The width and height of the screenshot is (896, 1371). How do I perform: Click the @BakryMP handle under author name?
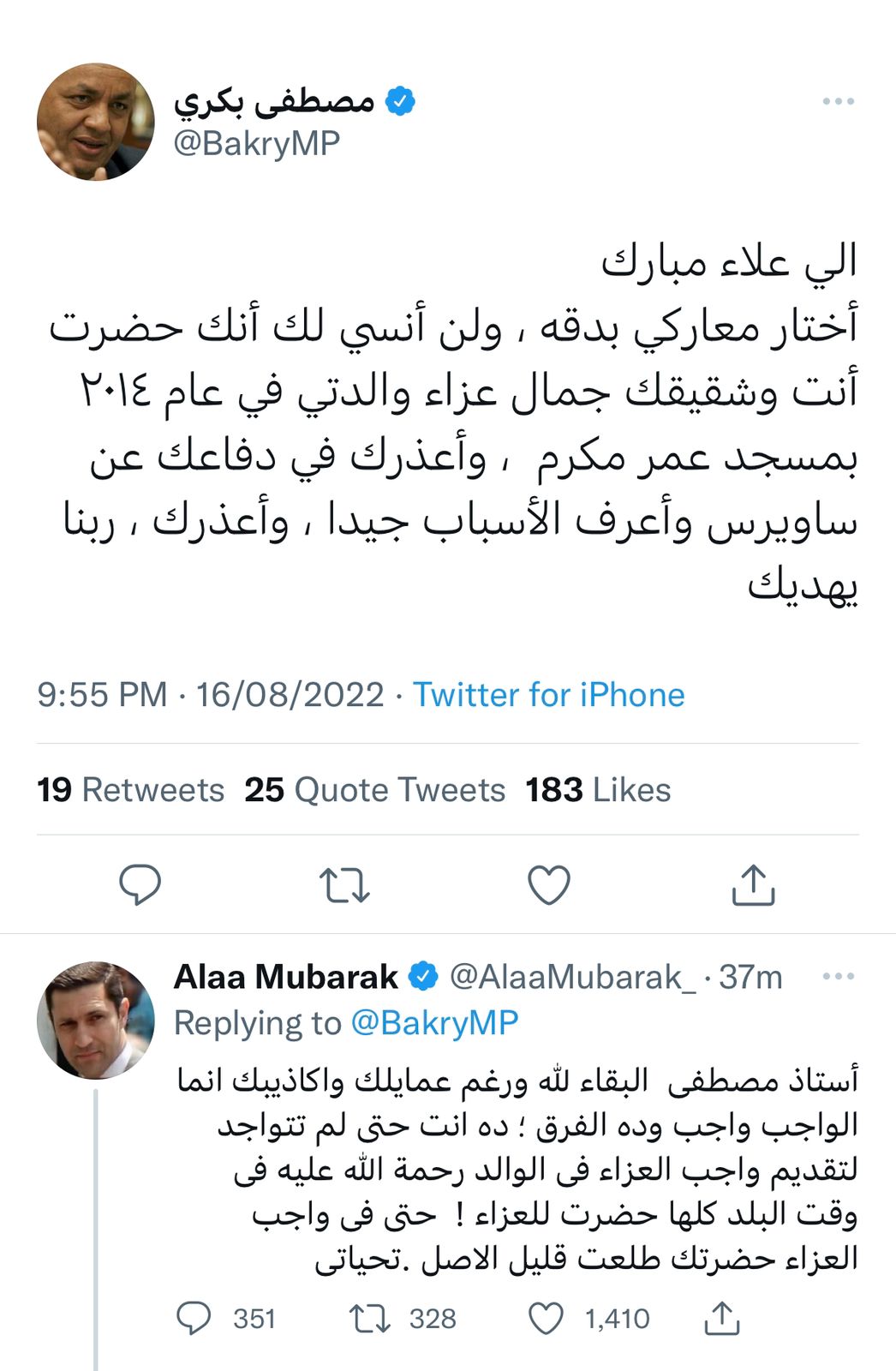pos(256,143)
